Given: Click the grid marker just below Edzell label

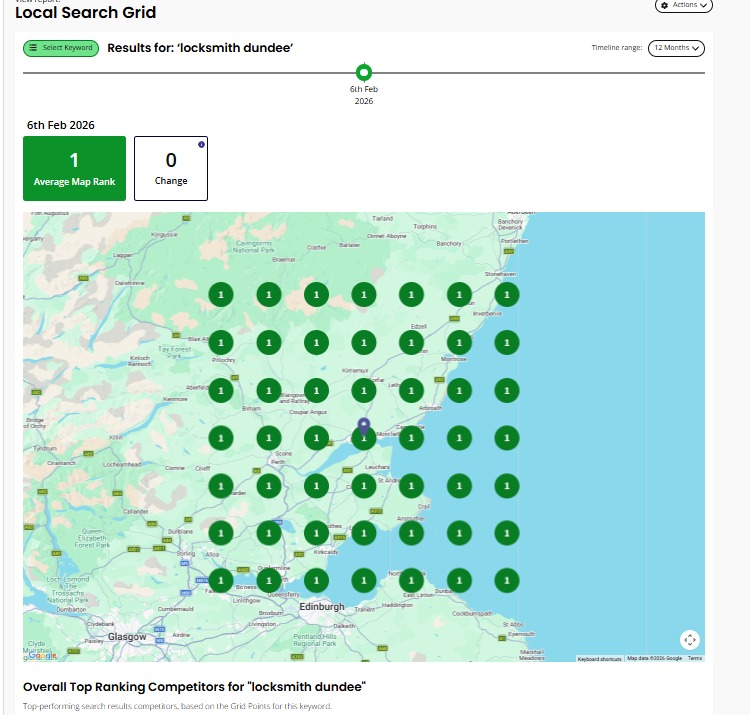Looking at the screenshot, I should pos(411,342).
